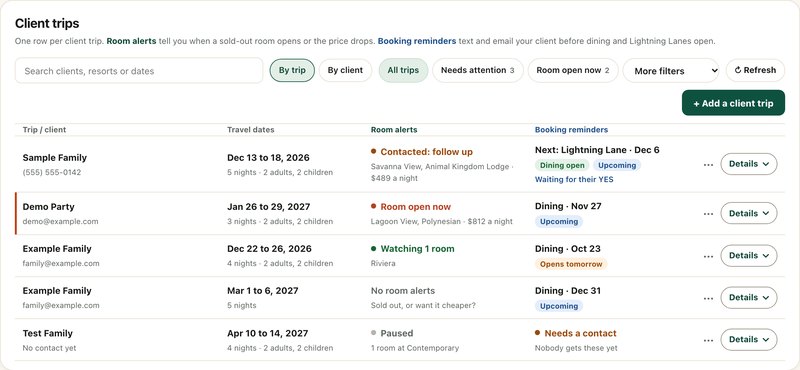800x370 pixels.
Task: Click Apr 10 to 14, 2027 travel dates
Action: pos(267,333)
